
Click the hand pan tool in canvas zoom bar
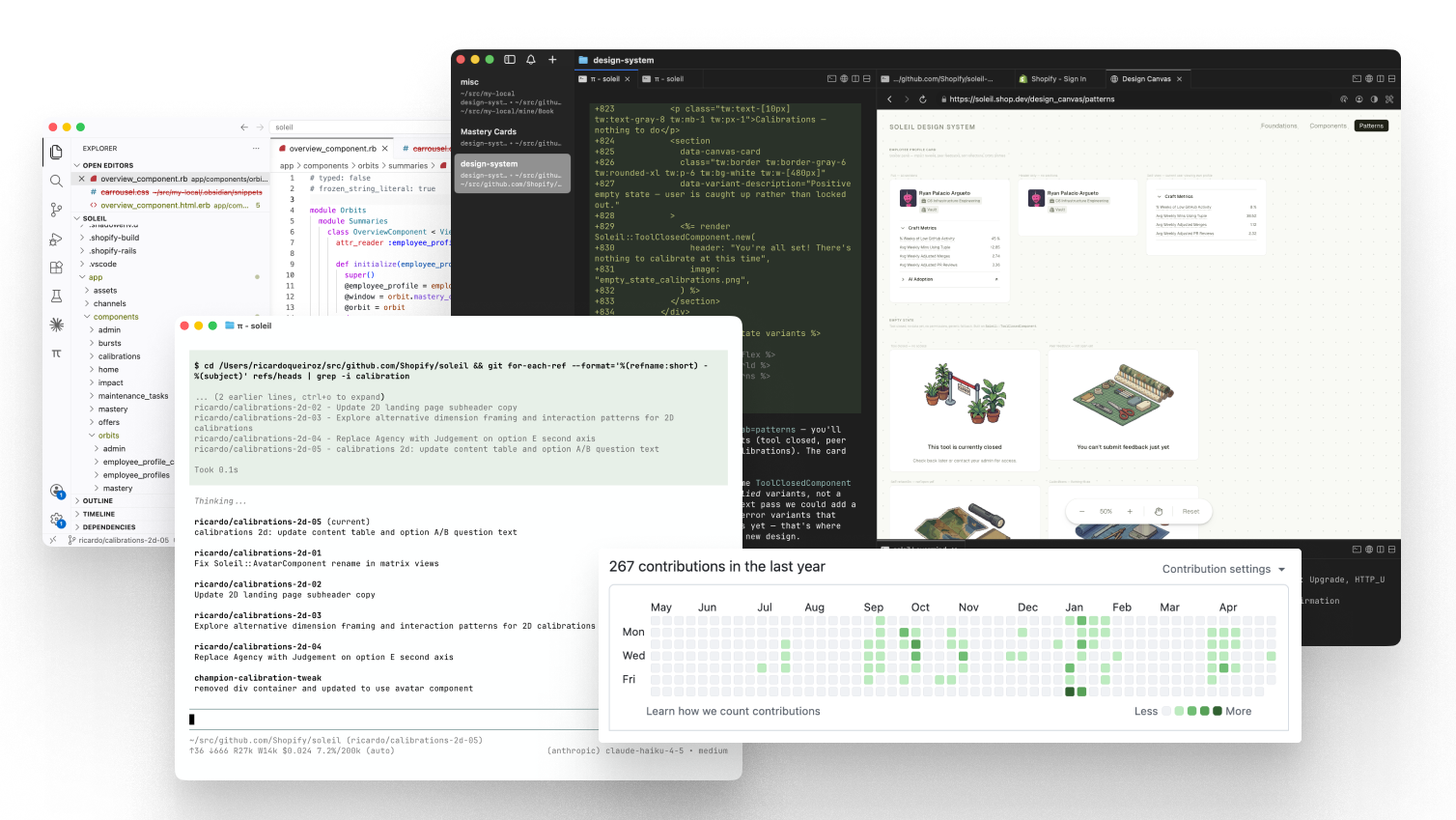(x=1159, y=512)
